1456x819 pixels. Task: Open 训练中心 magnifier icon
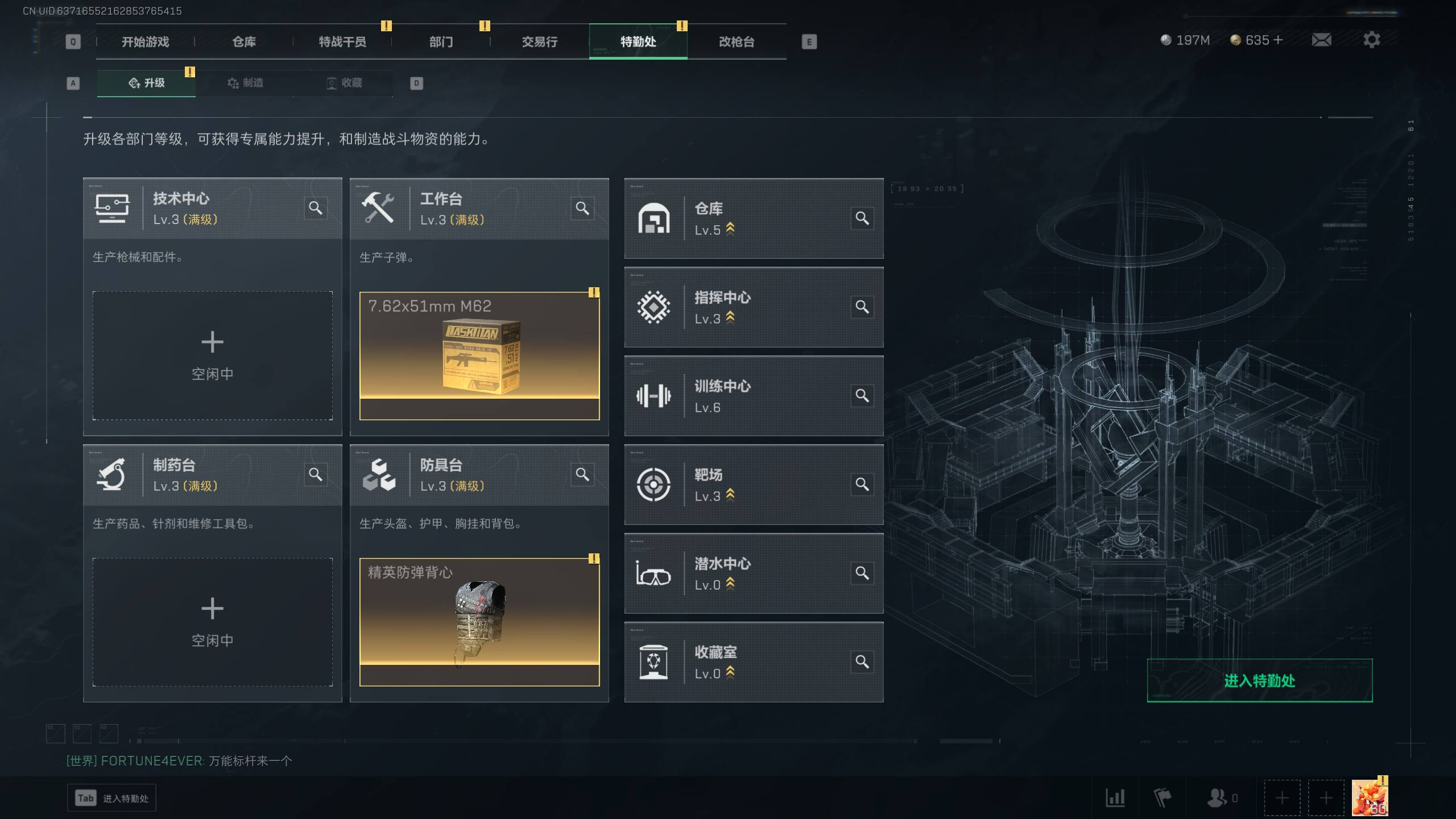point(862,396)
